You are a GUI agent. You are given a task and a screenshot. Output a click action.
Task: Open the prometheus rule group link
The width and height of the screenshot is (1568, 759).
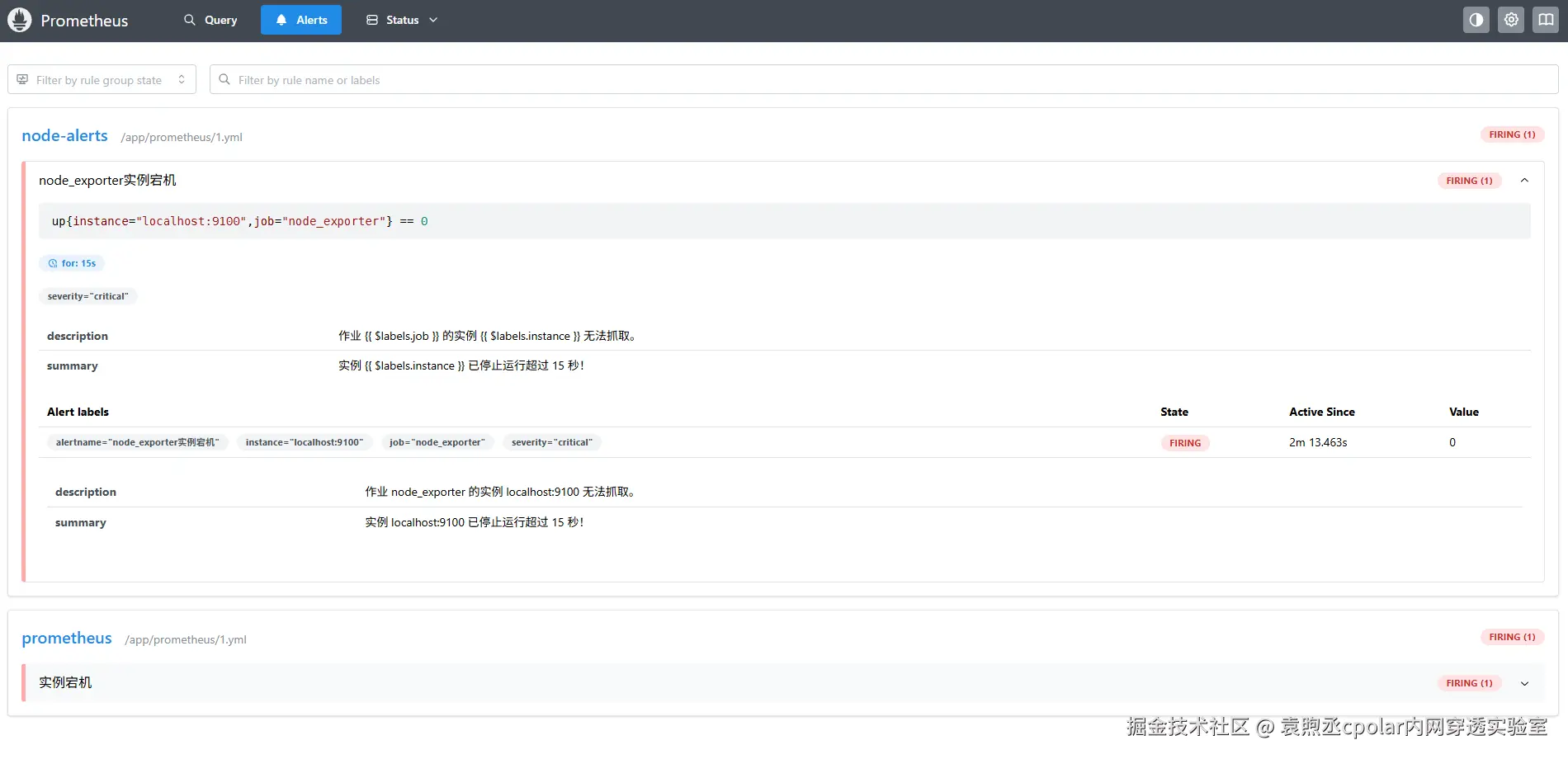point(67,638)
